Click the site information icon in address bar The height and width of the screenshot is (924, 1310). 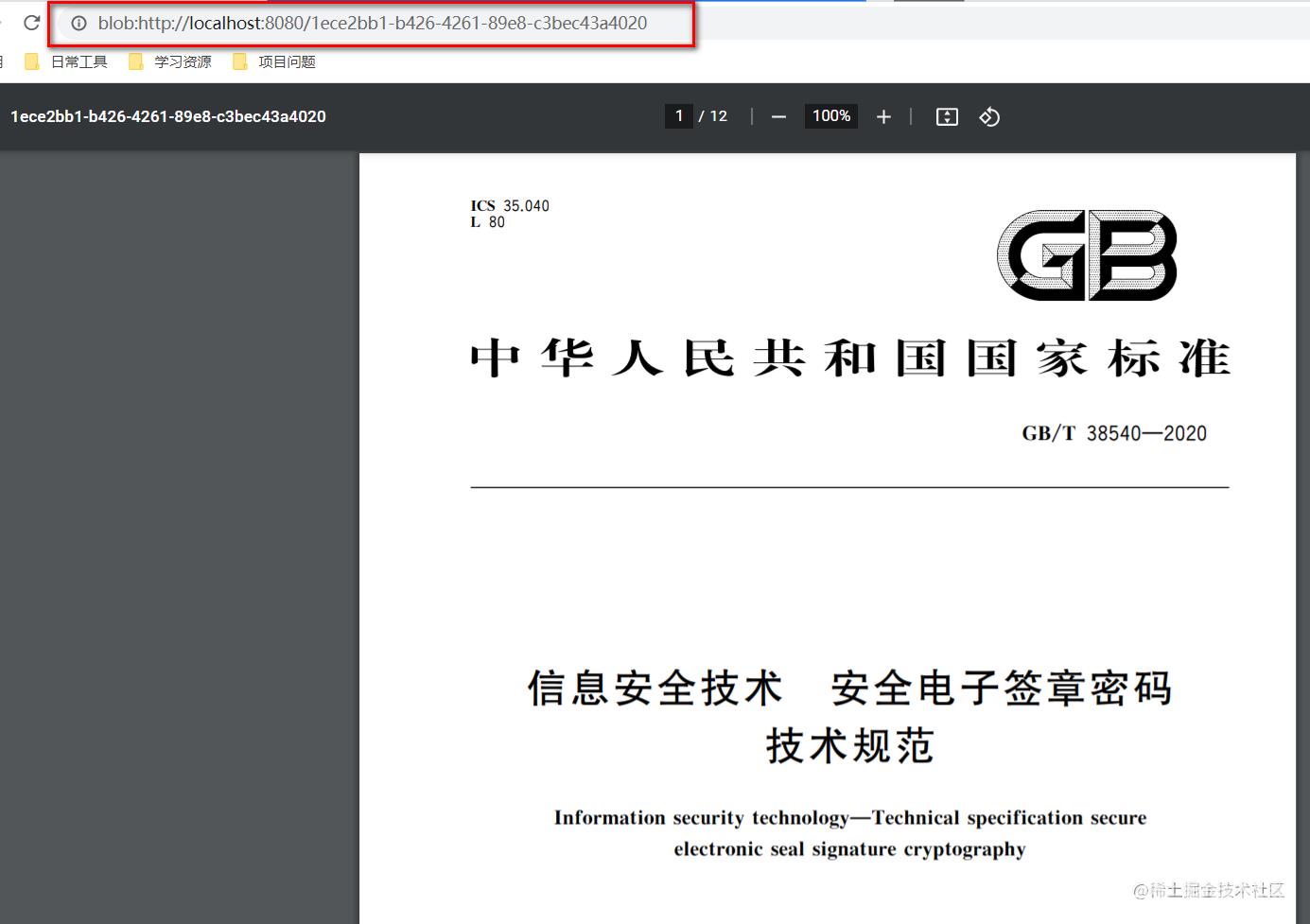coord(78,24)
